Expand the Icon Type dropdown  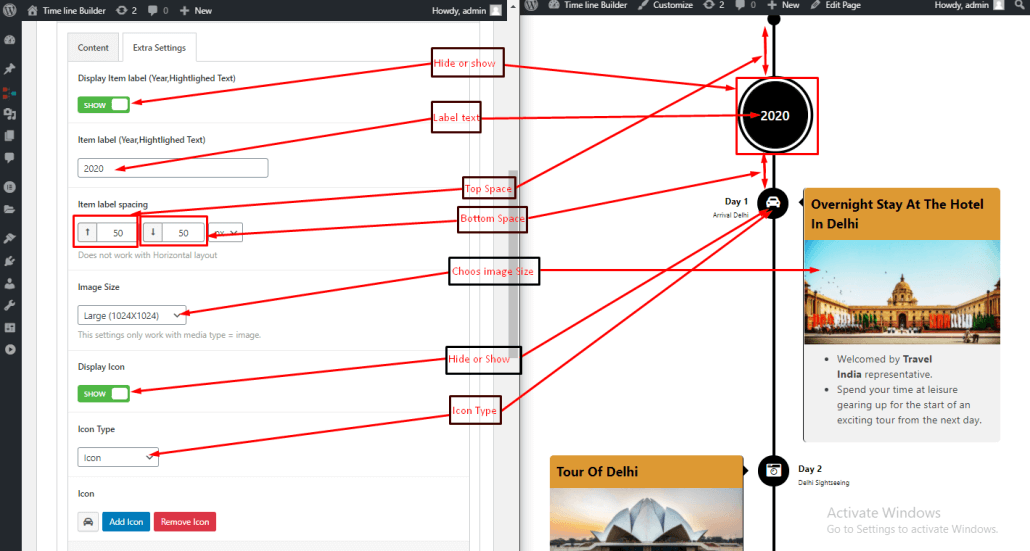click(x=118, y=457)
